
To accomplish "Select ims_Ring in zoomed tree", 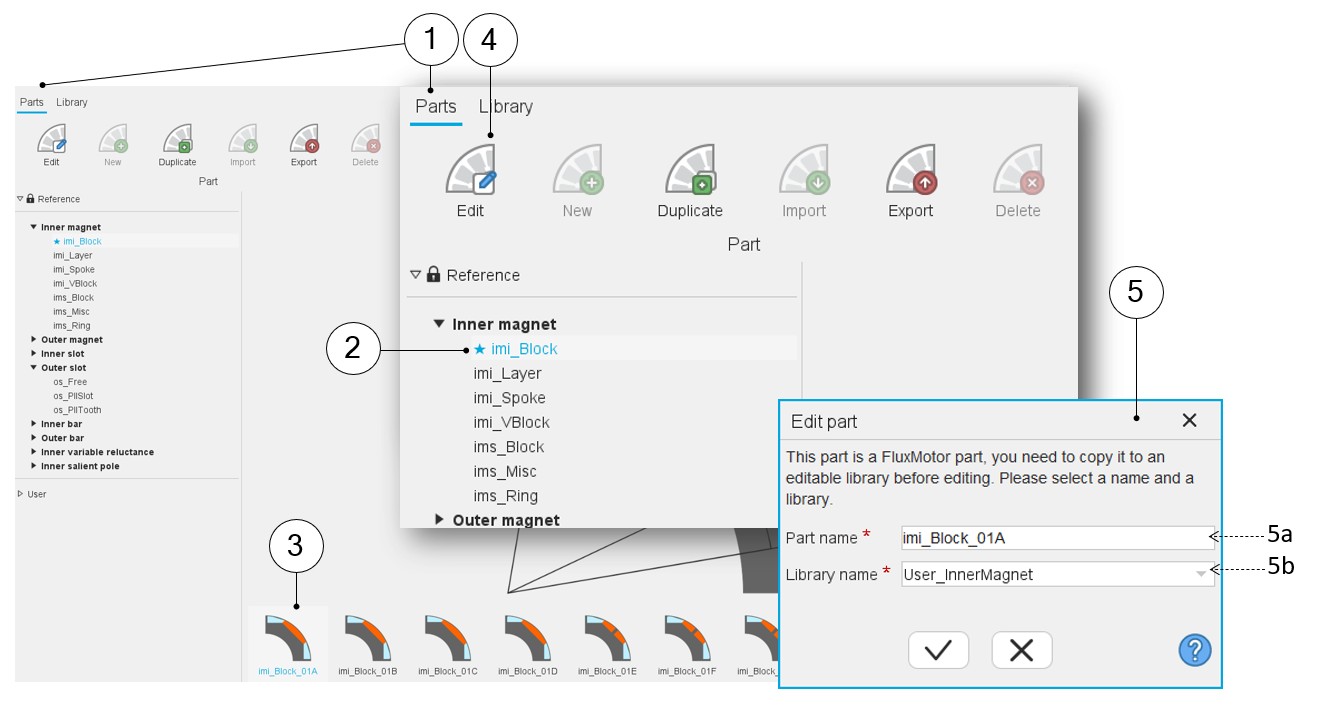I will tap(505, 496).
